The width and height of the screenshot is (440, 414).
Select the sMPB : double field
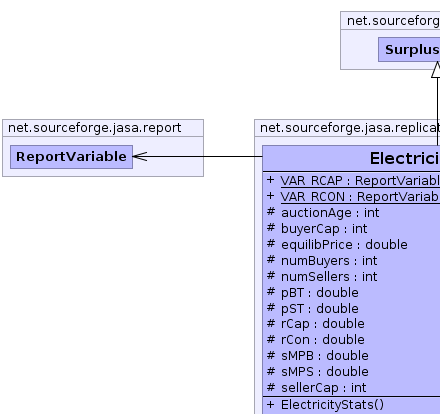(x=318, y=356)
